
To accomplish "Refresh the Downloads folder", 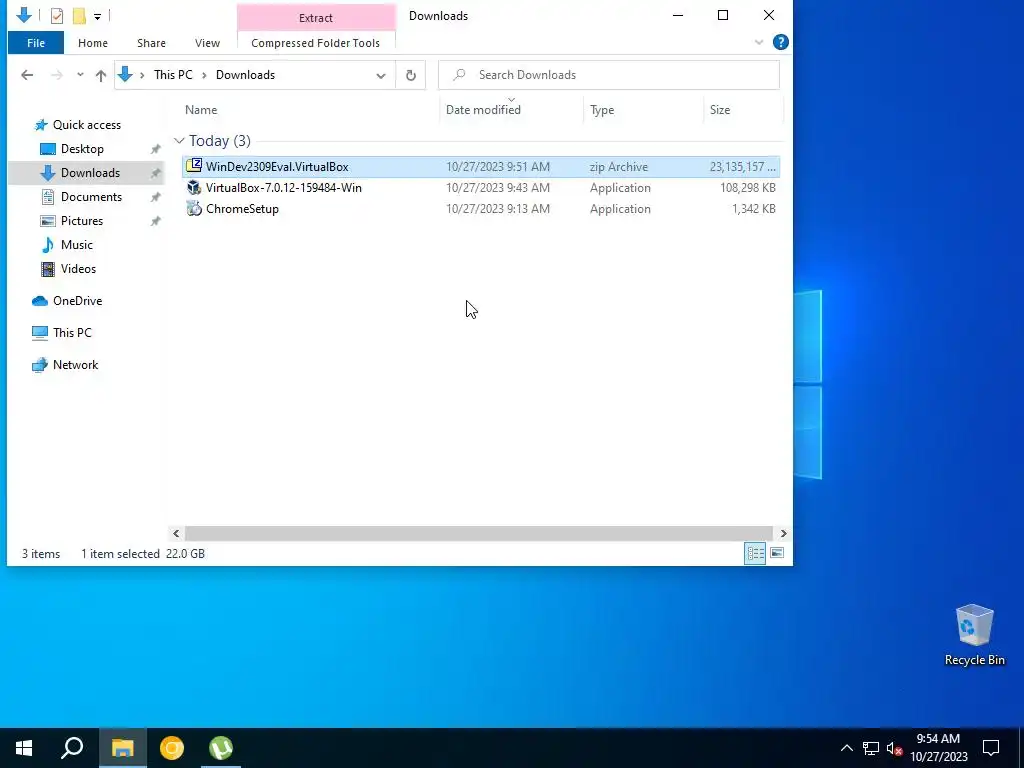I will click(x=411, y=75).
